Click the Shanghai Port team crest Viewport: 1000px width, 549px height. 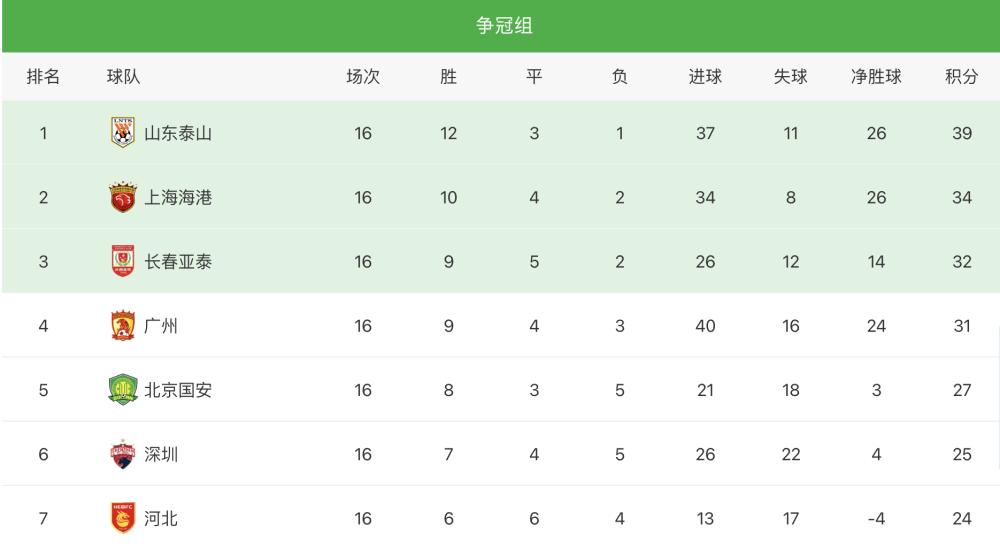(122, 197)
